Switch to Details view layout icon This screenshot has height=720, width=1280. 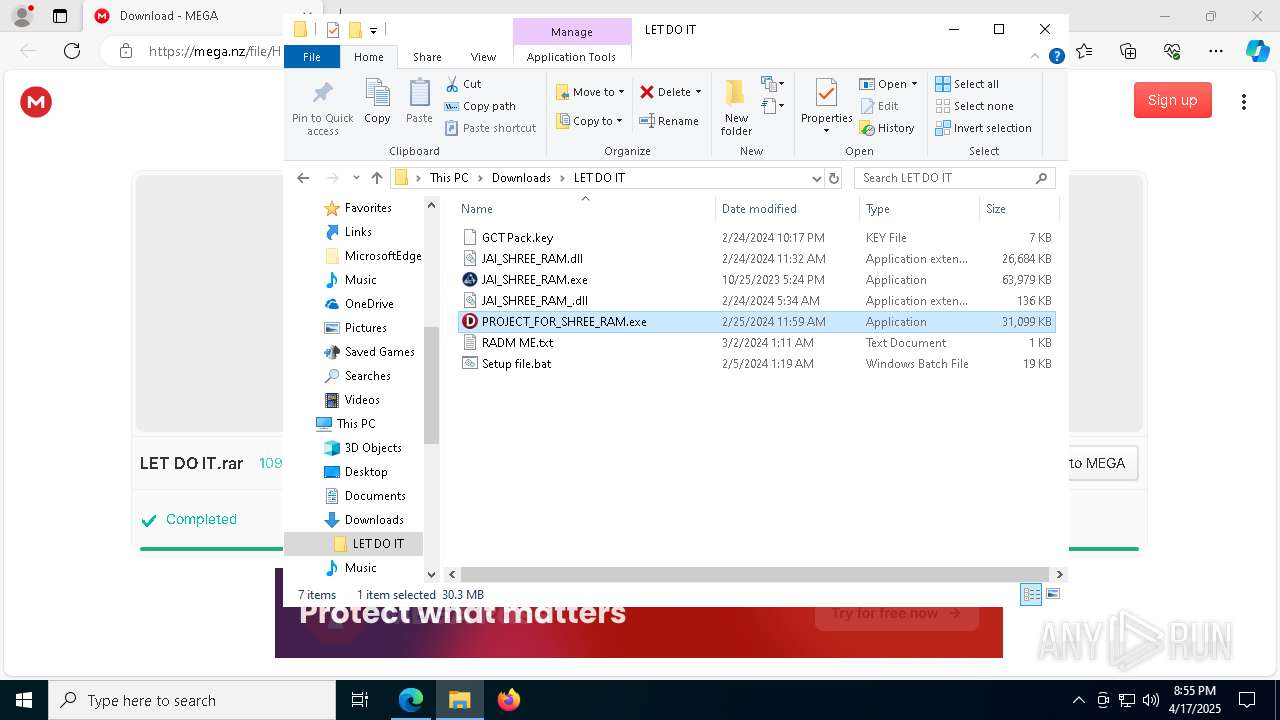(x=1031, y=594)
